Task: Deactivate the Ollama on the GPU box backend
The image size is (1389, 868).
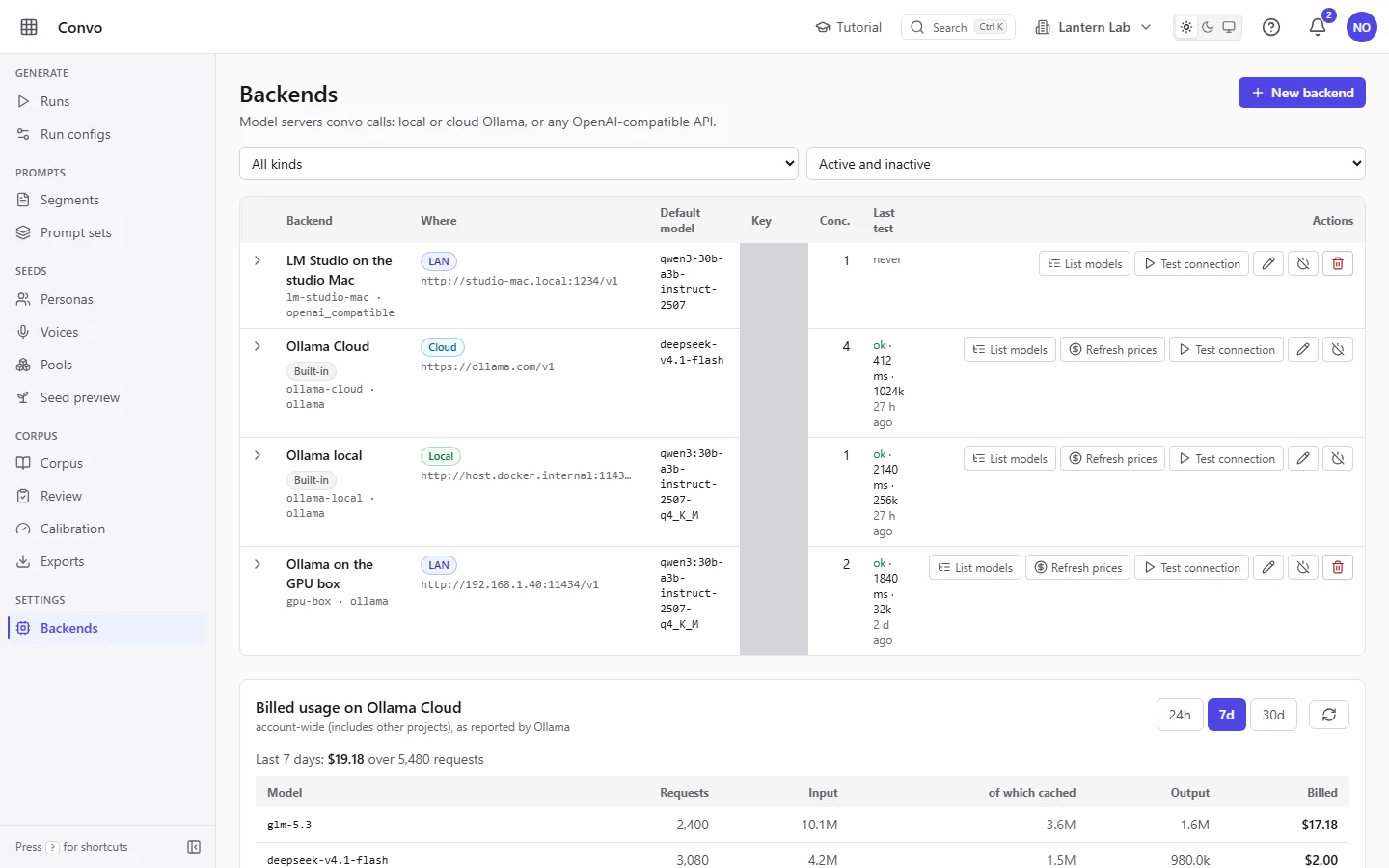Action: 1303,567
